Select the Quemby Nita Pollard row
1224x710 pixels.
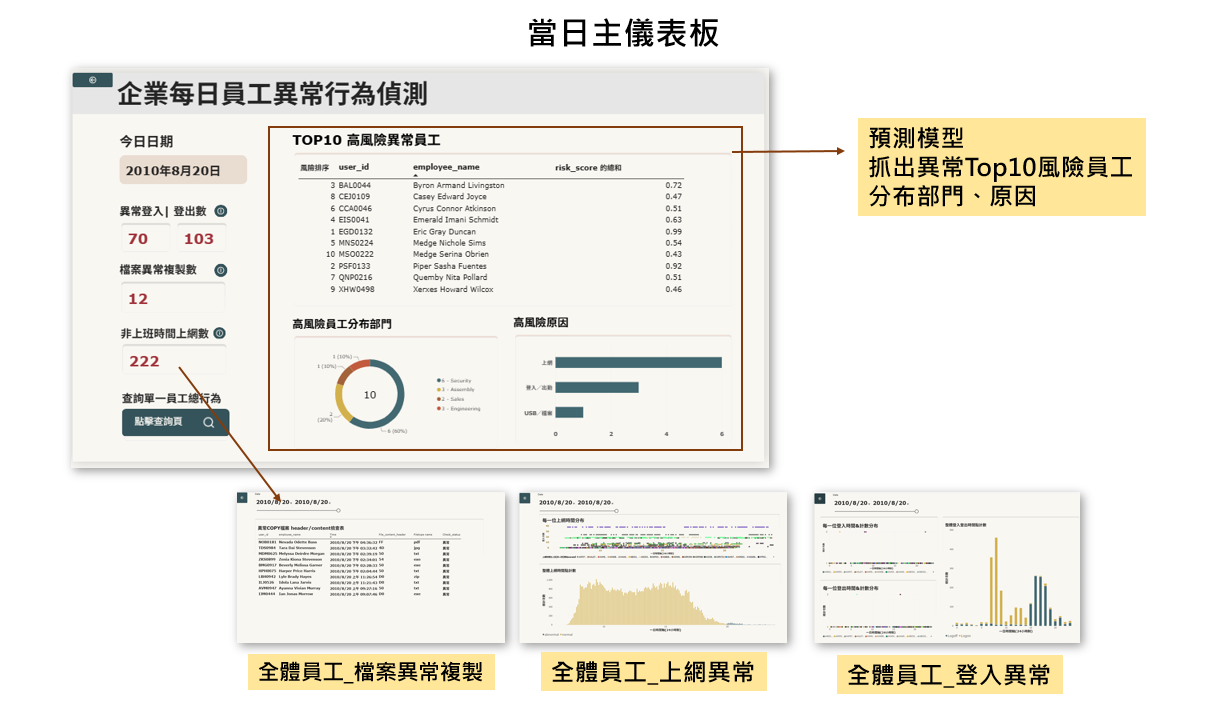[x=491, y=277]
